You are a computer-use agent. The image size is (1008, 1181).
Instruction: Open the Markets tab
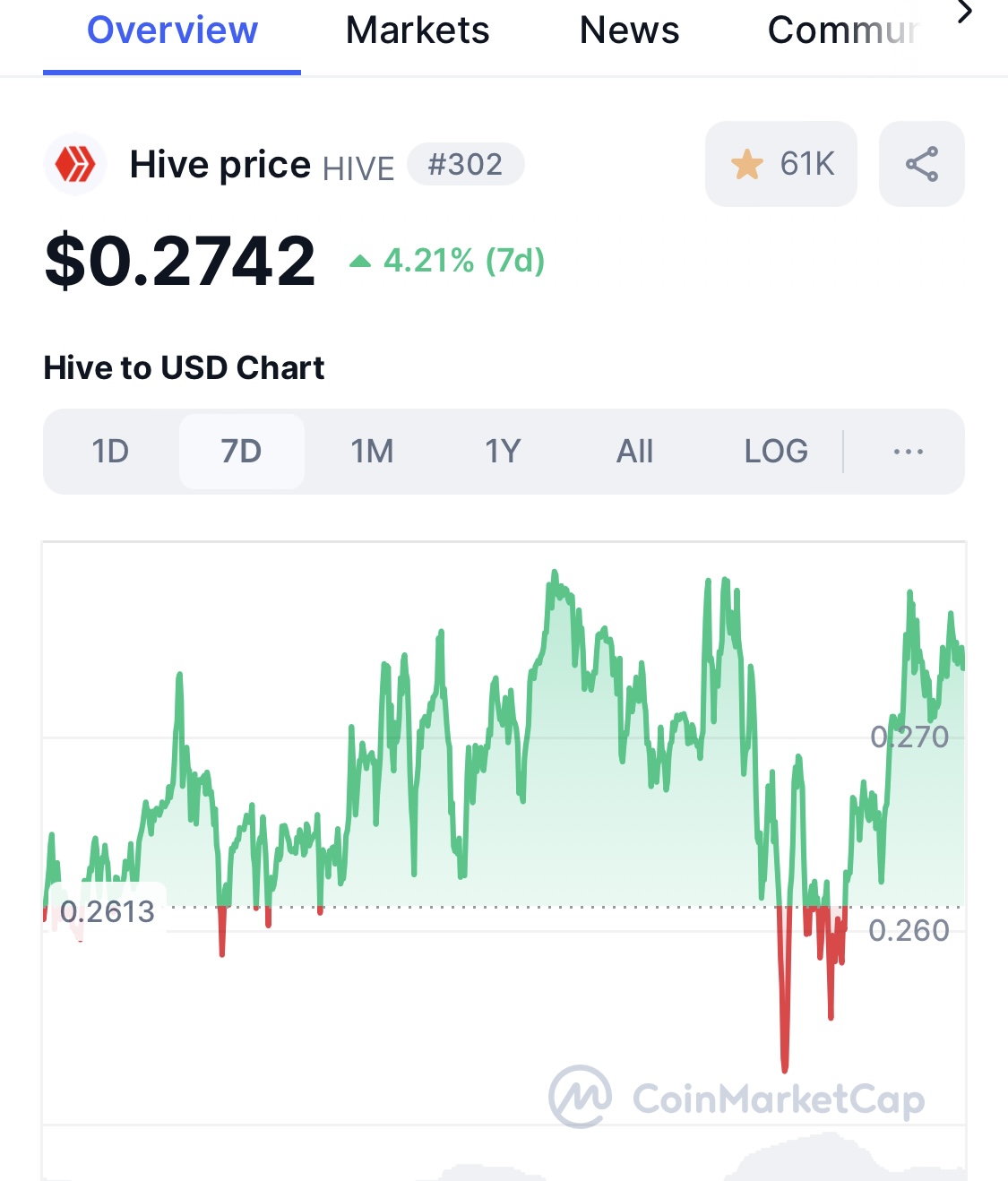[x=418, y=31]
